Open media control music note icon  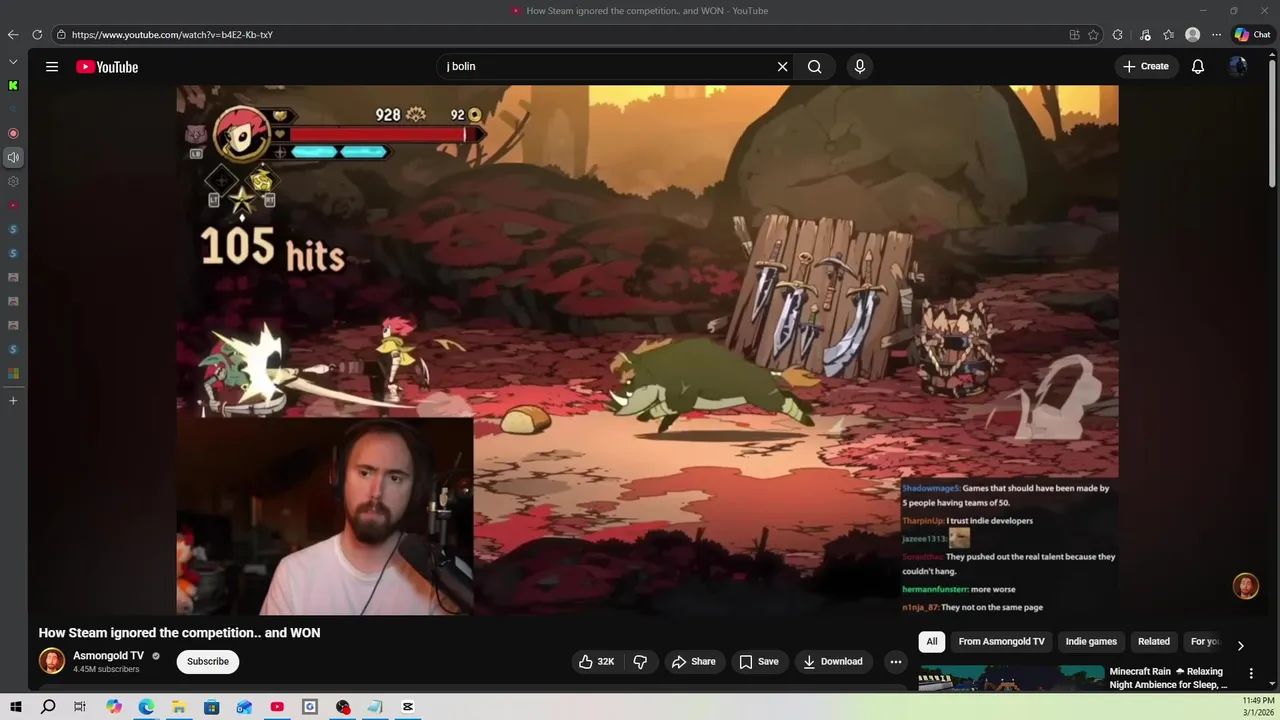tap(1145, 35)
